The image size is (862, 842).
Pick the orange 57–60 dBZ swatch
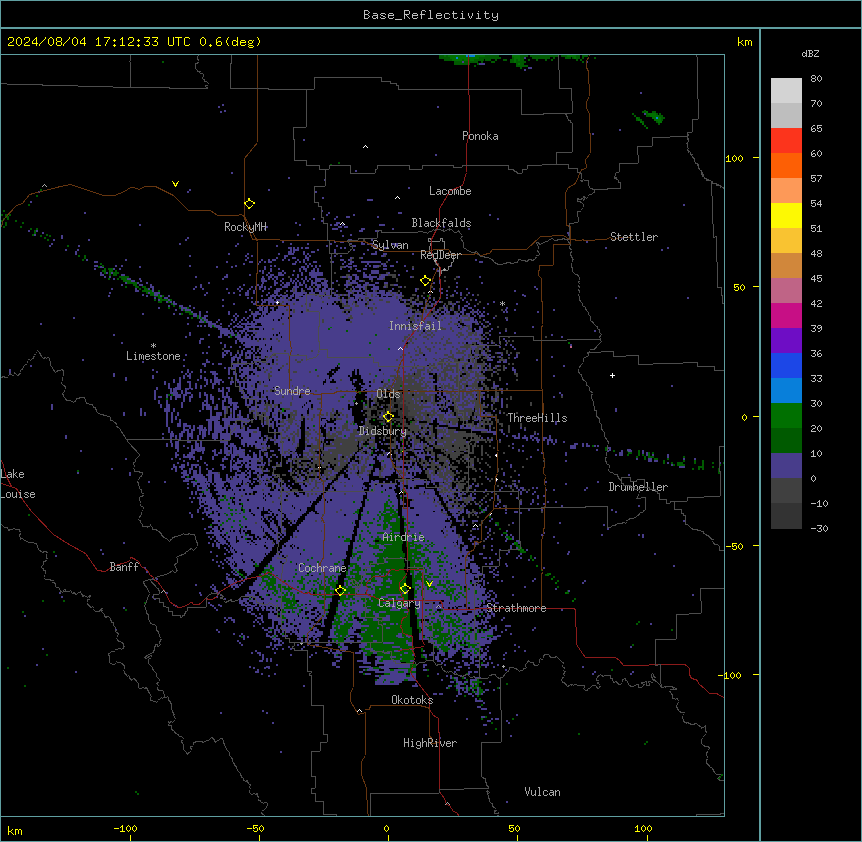coord(786,165)
